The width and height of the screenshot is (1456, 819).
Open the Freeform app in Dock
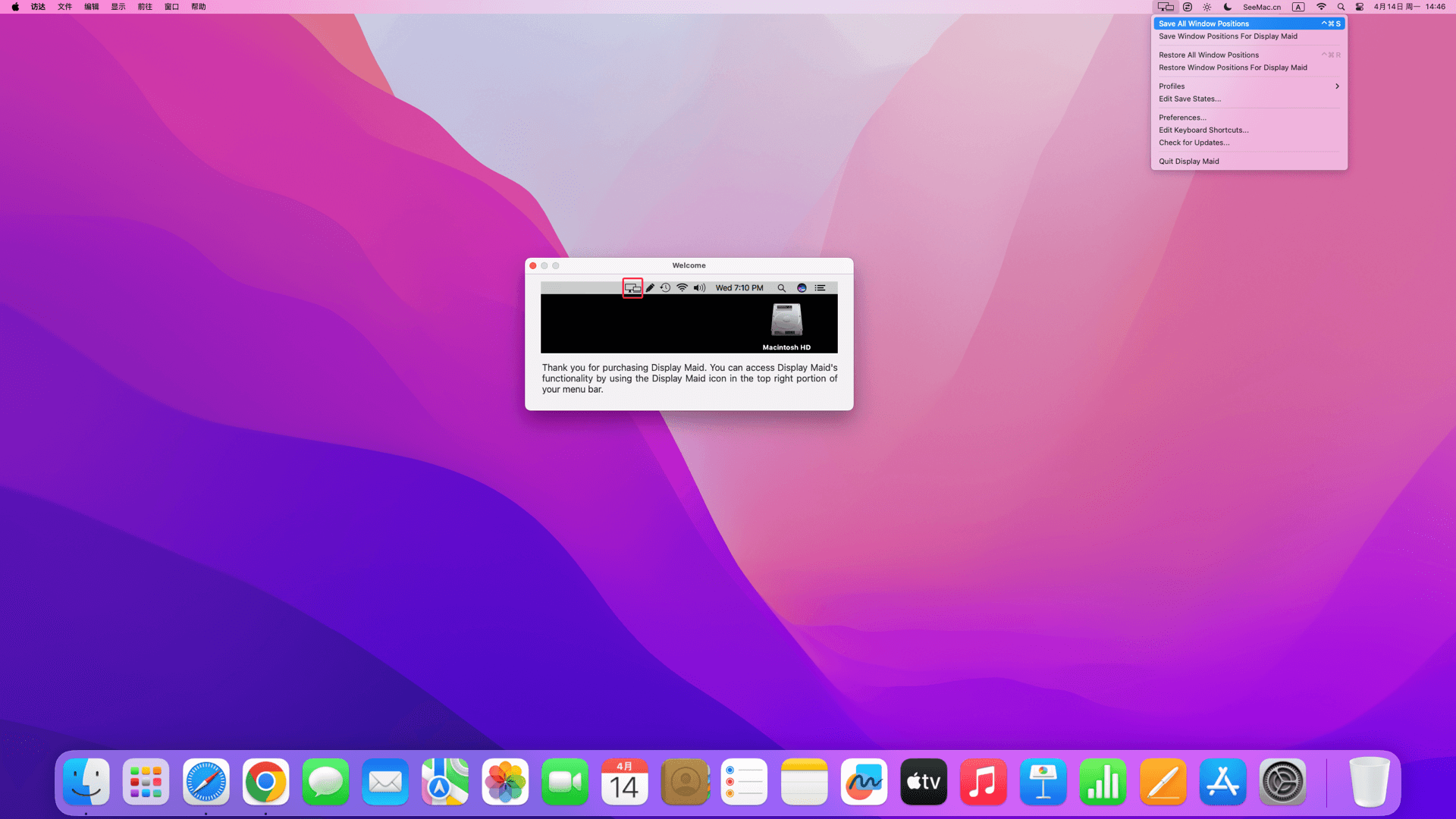tap(864, 782)
